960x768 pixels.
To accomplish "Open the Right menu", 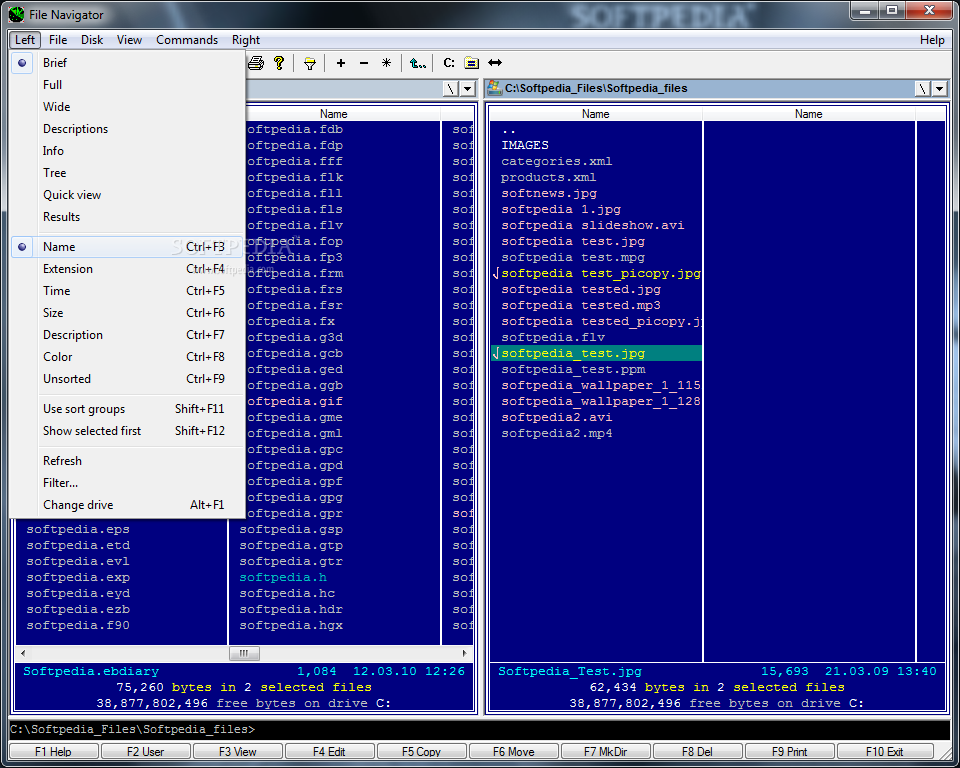I will click(246, 40).
